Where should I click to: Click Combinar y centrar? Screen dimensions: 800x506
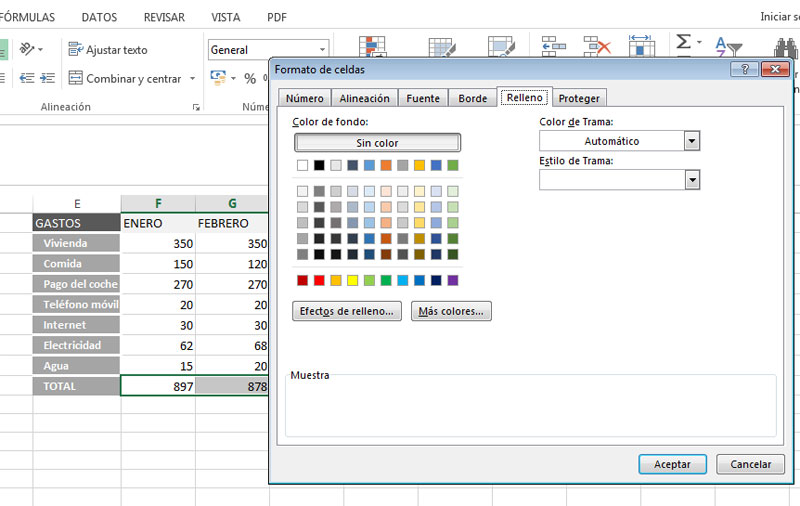pyautogui.click(x=125, y=79)
